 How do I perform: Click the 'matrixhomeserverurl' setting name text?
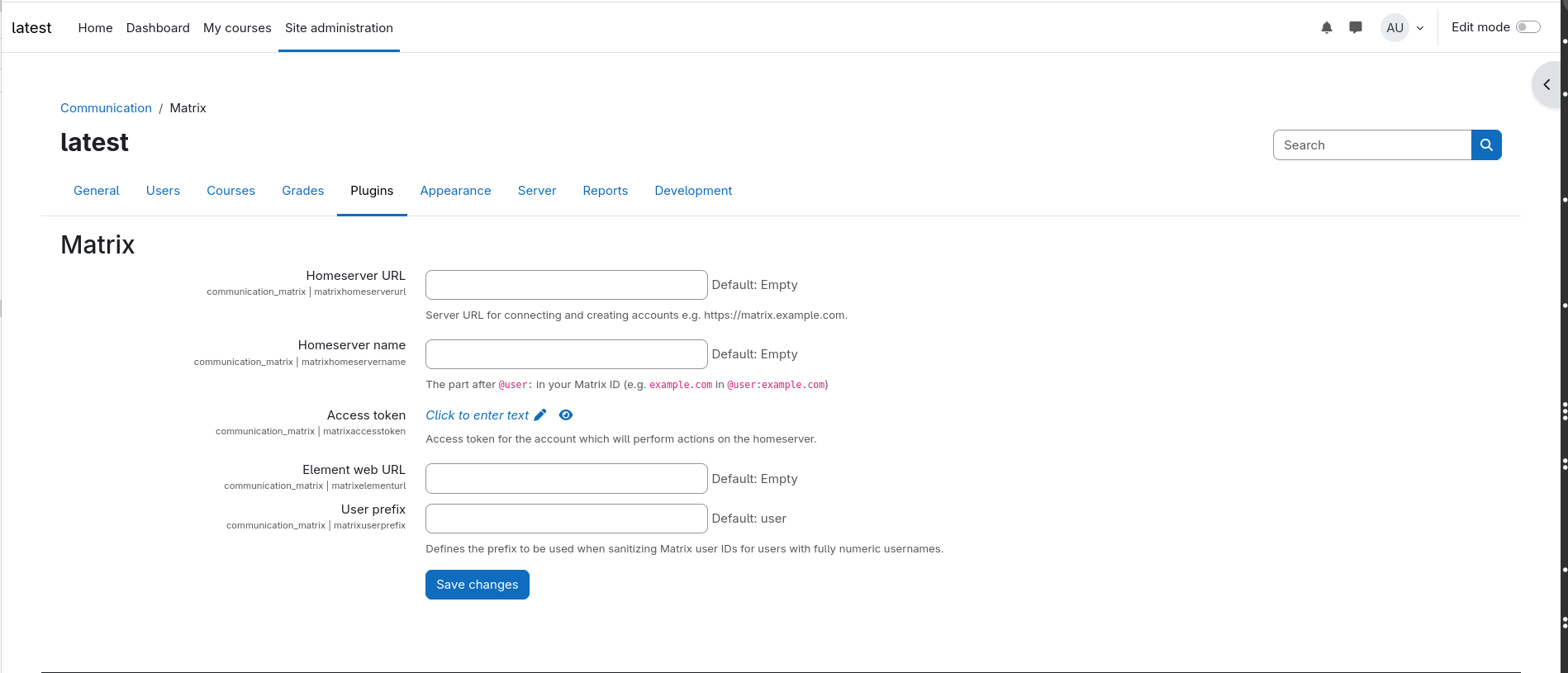coord(360,292)
